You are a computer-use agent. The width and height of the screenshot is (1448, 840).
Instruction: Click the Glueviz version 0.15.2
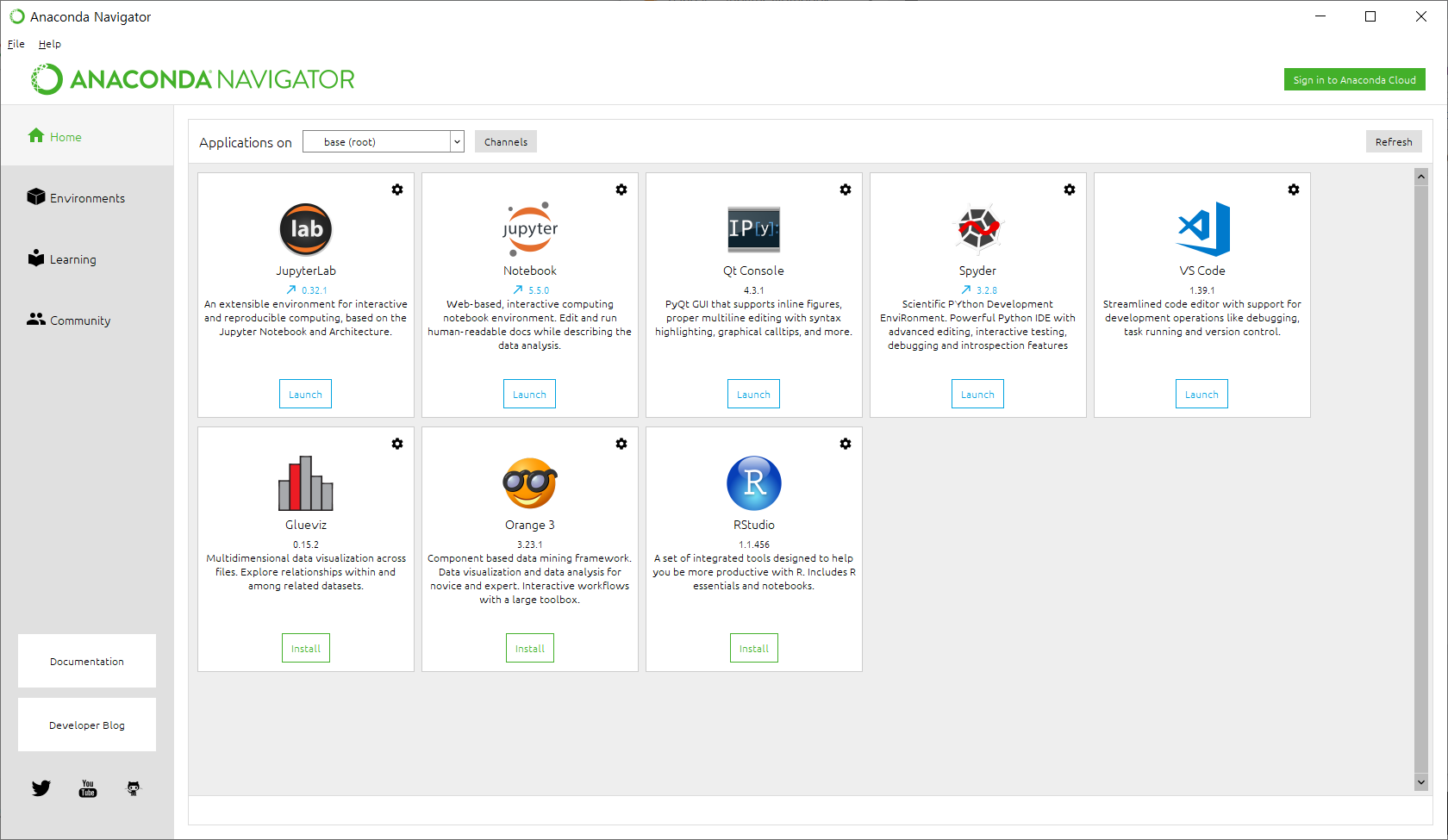click(306, 544)
